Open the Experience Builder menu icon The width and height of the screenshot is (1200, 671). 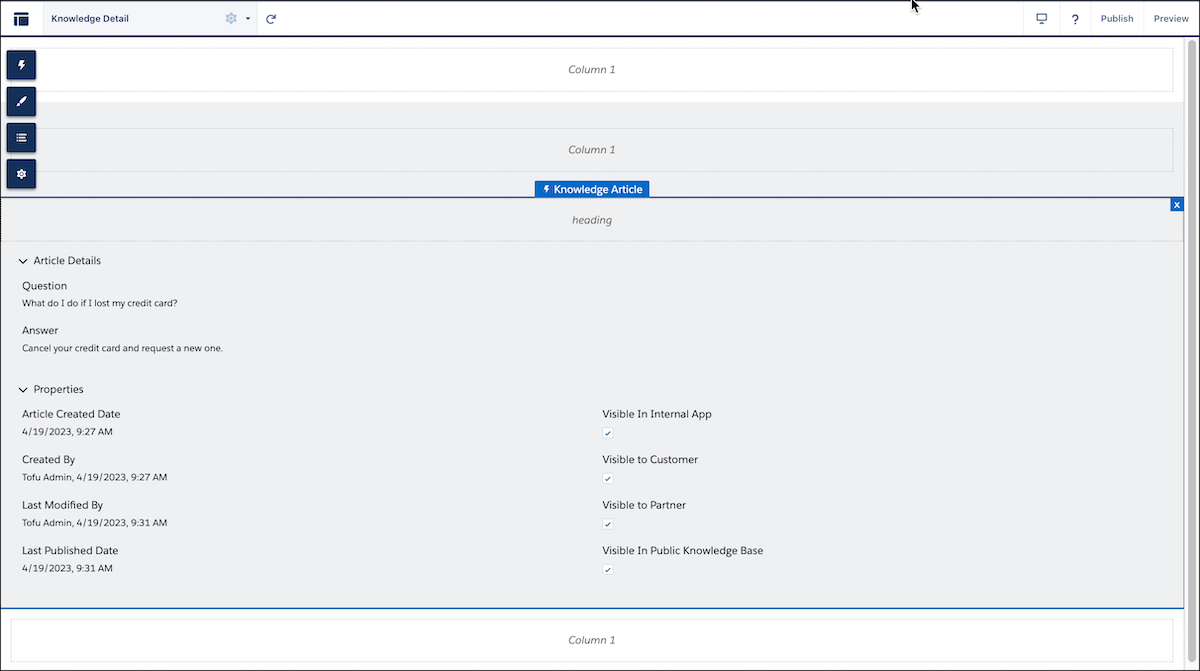tap(21, 19)
